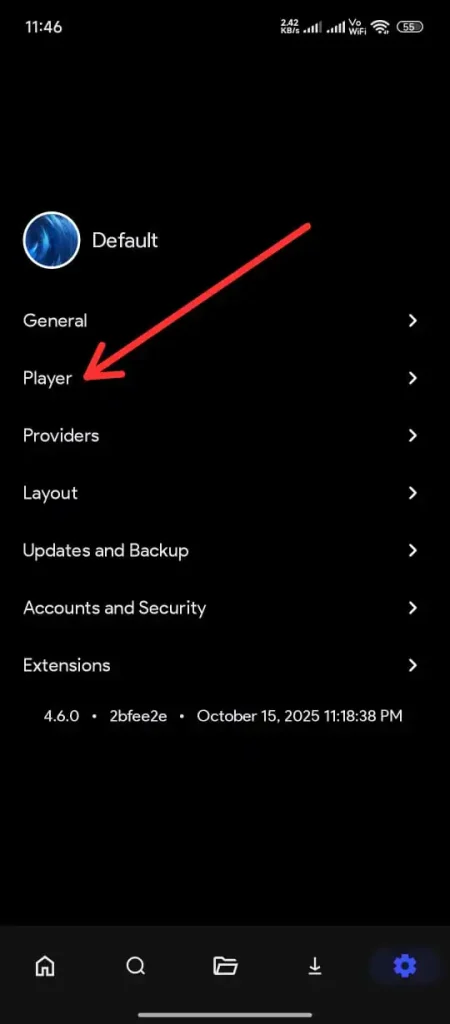Open the Downloads arrow icon
Viewport: 450px width, 1024px height.
315,965
